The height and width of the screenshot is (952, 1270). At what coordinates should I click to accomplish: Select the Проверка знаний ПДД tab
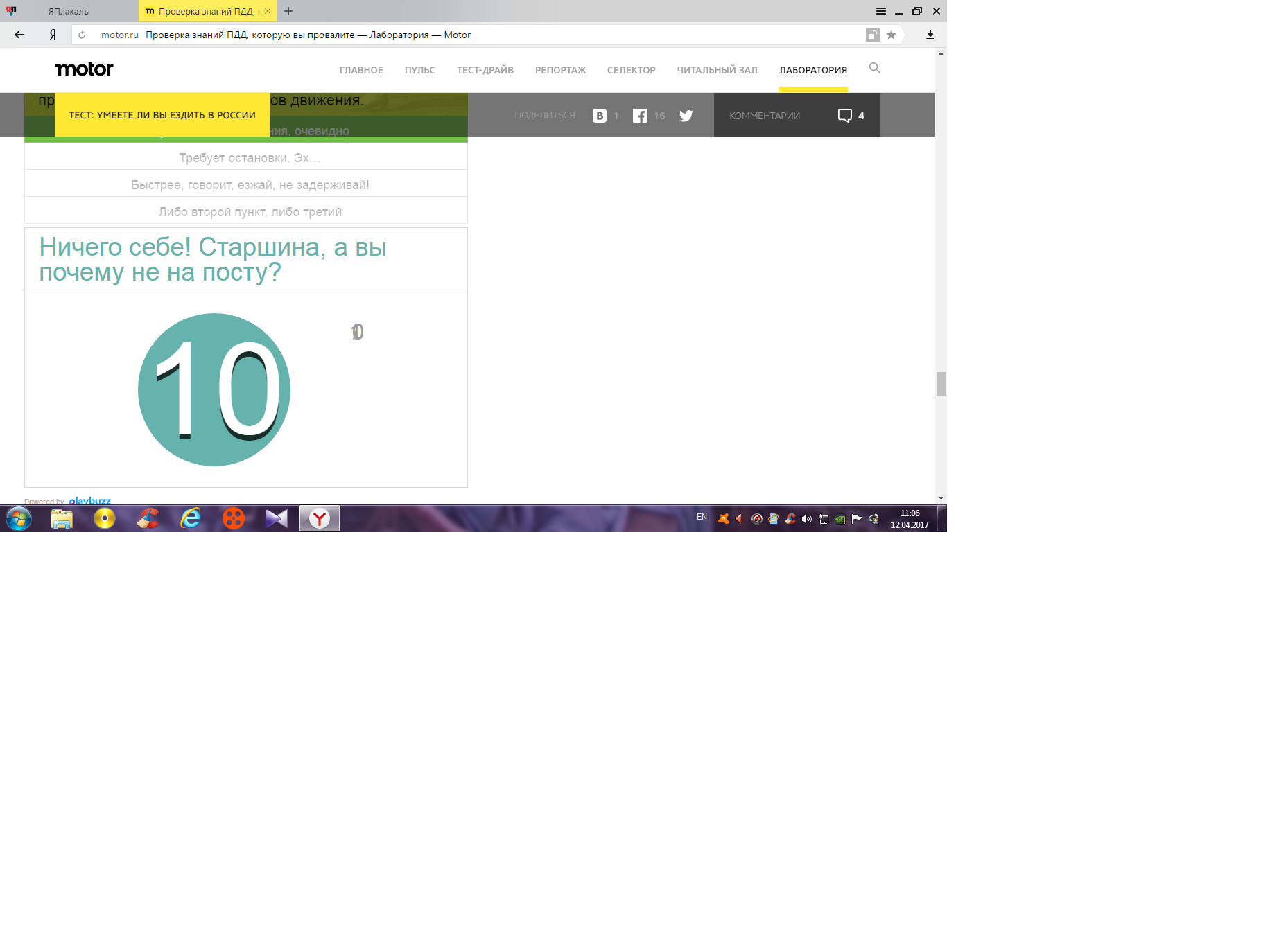click(x=207, y=11)
